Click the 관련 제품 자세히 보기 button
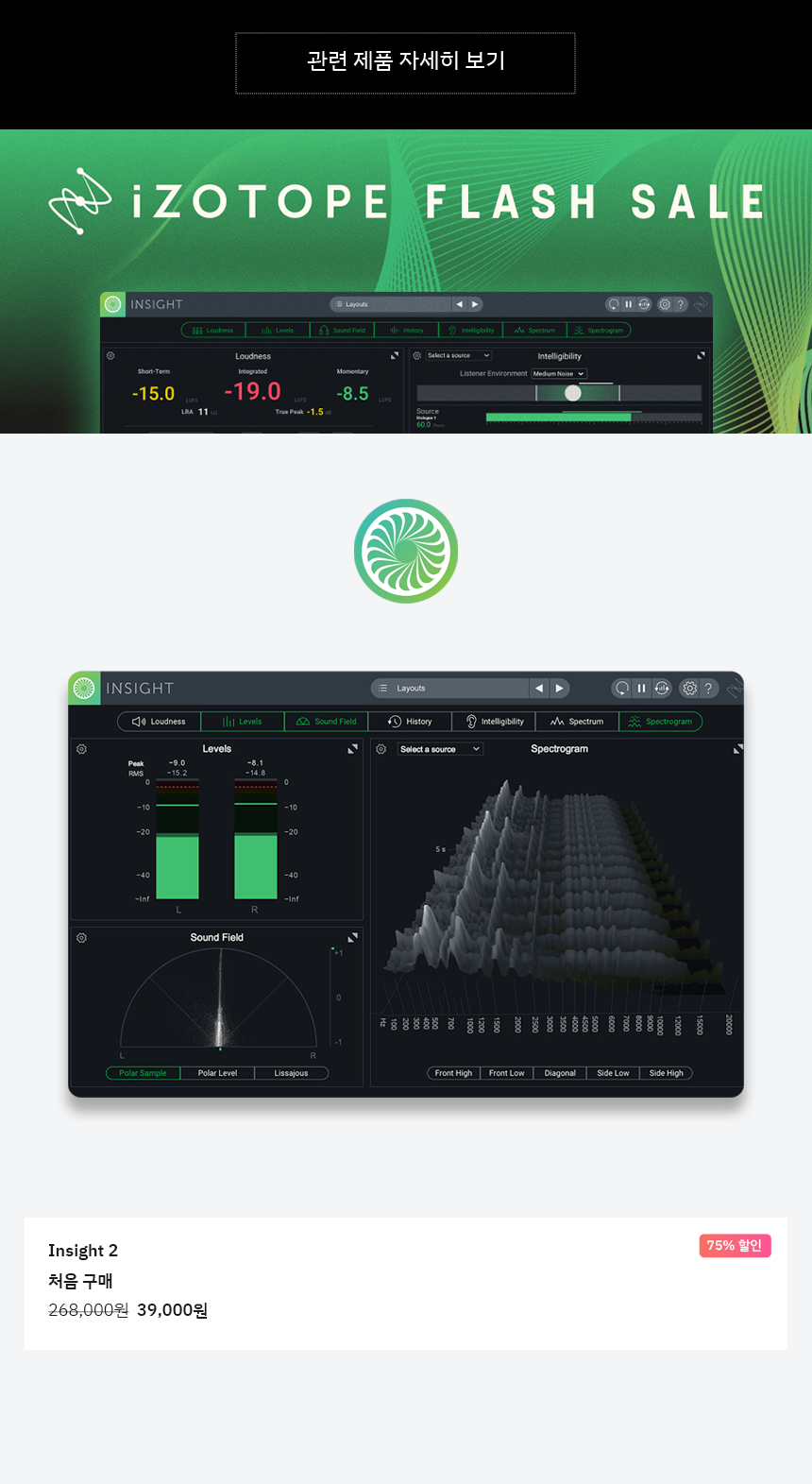The image size is (812, 1484). pyautogui.click(x=405, y=63)
